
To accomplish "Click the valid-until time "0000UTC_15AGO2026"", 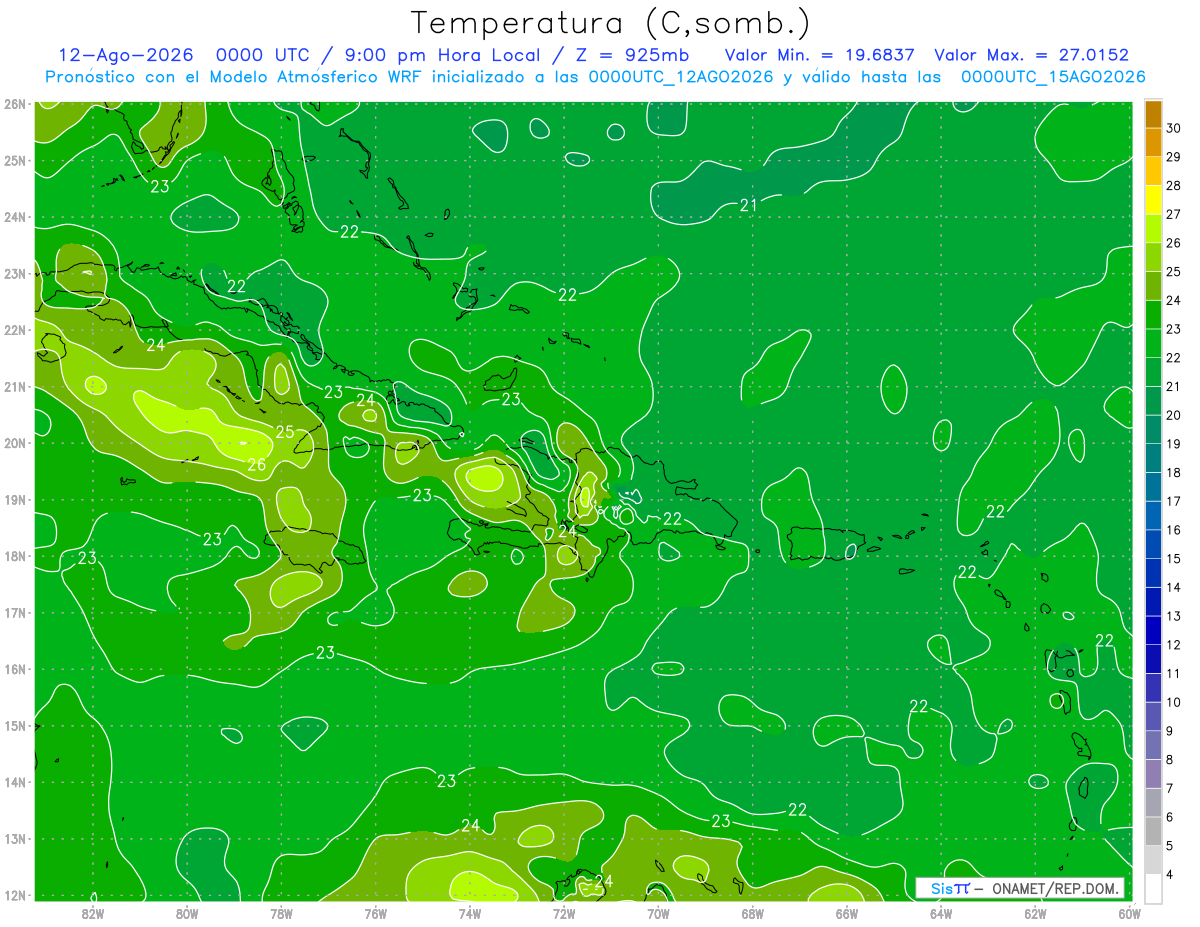I will pyautogui.click(x=1053, y=77).
